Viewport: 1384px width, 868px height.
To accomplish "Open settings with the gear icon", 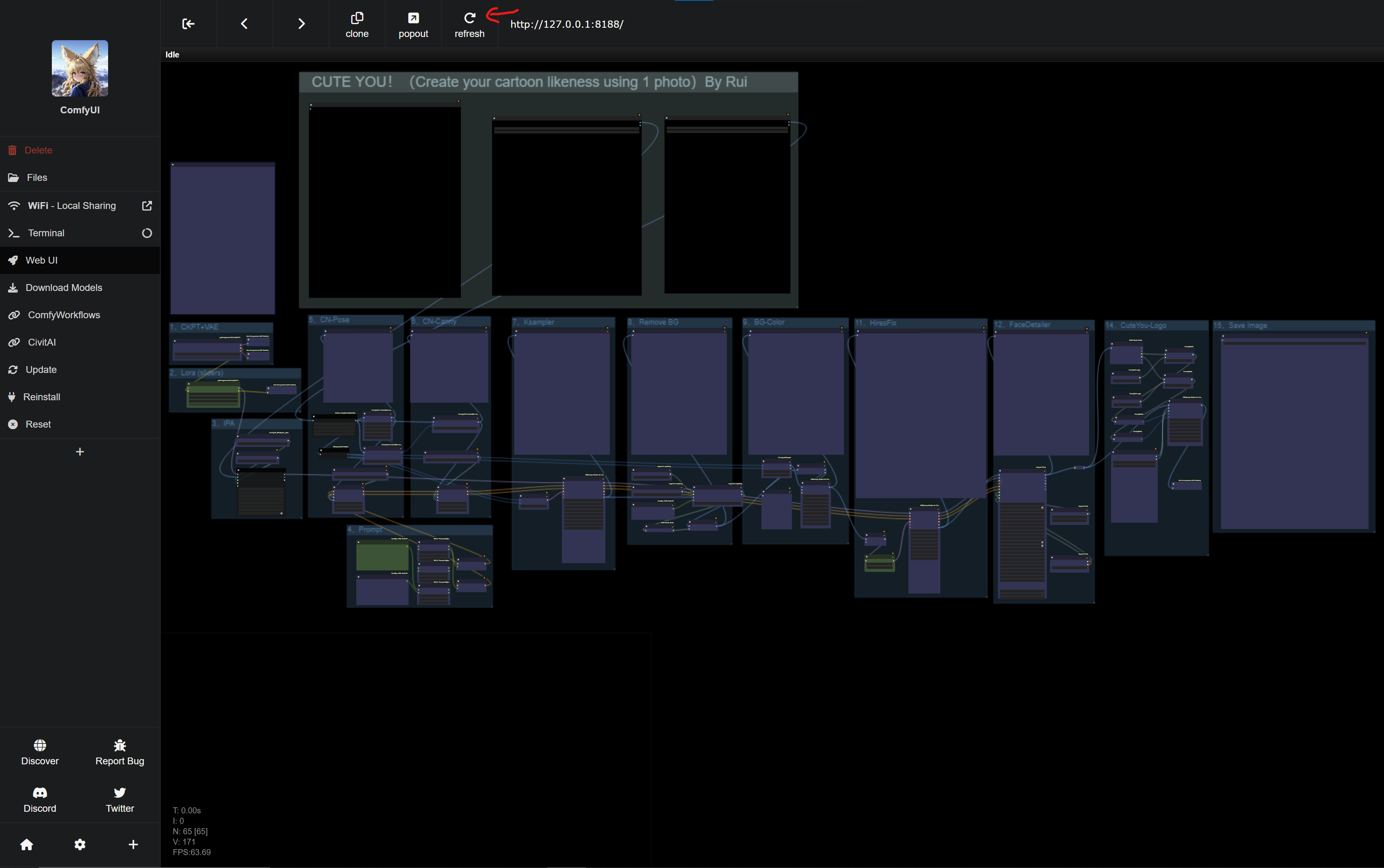I will [80, 844].
